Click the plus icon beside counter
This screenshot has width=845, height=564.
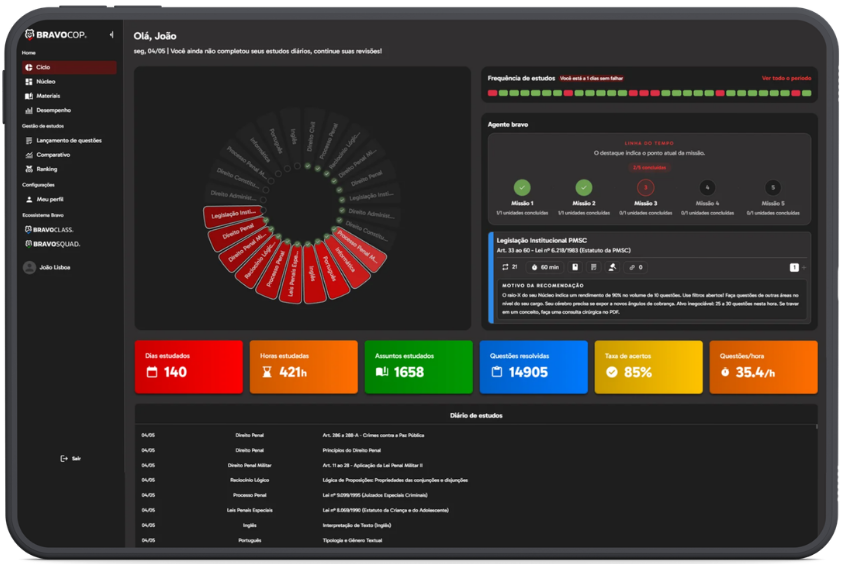point(804,267)
